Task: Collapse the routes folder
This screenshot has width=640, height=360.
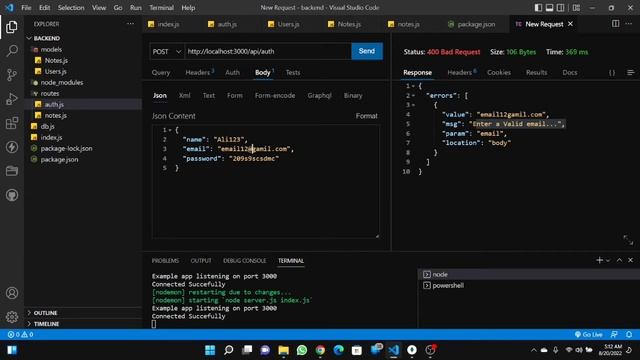Action: [x=83, y=93]
